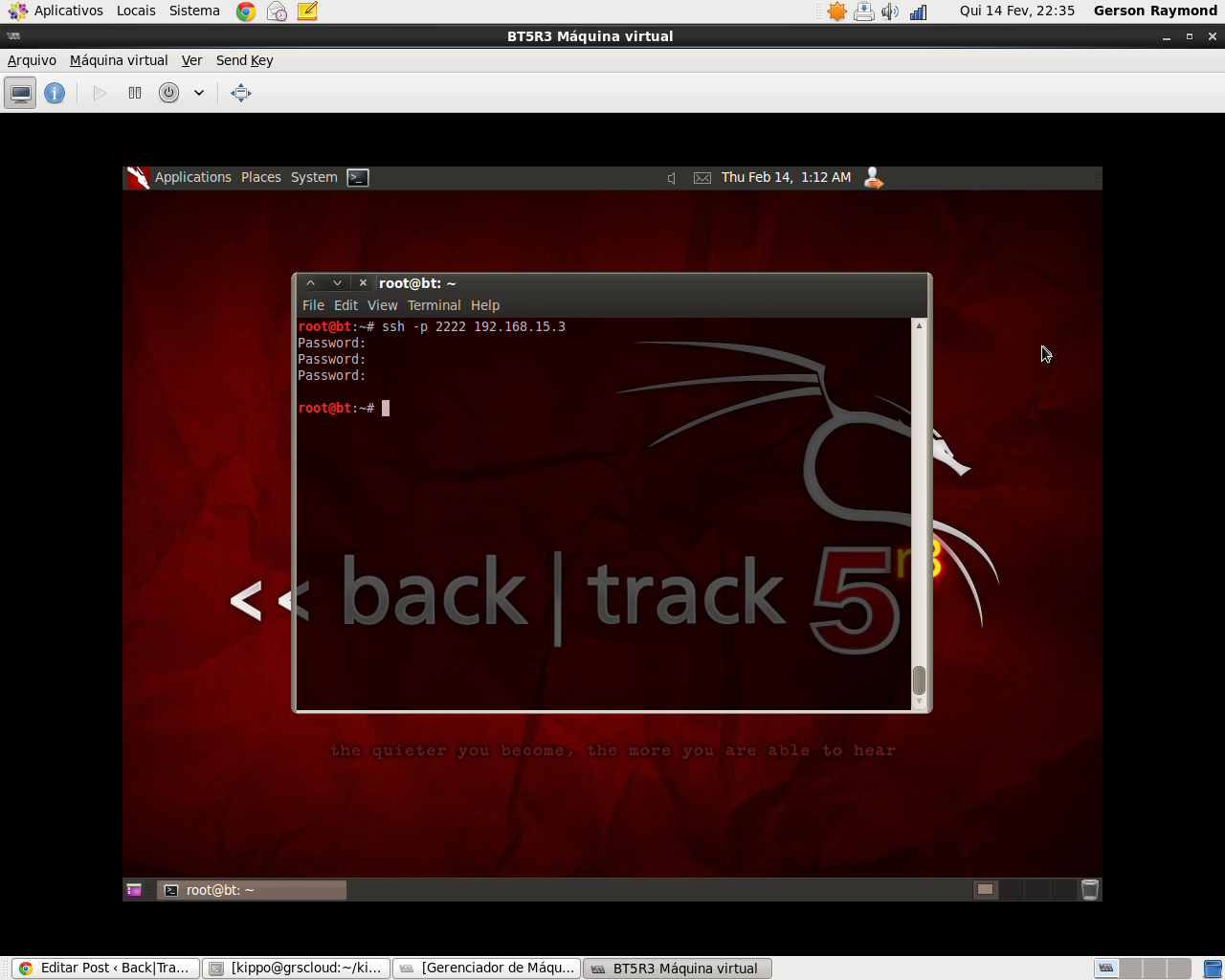This screenshot has width=1225, height=980.
Task: Open the host clock Qui 14 Fev
Action: [1016, 11]
